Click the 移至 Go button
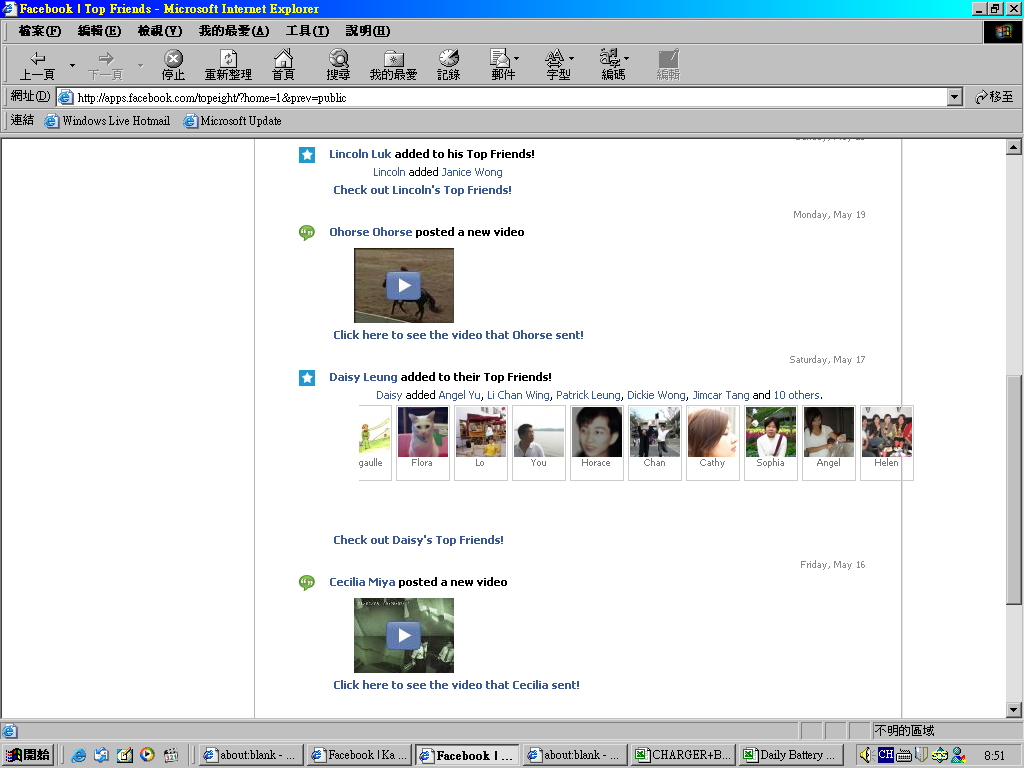1024x768 pixels. [994, 97]
